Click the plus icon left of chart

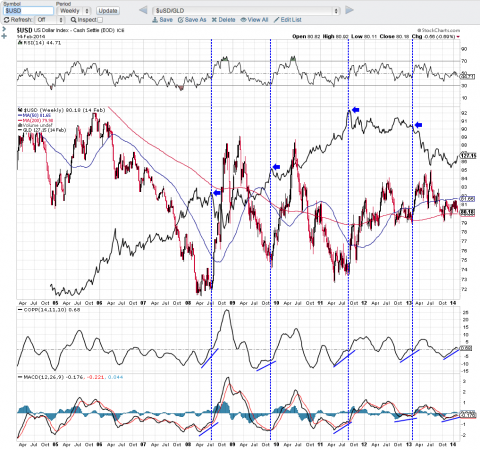[x=4, y=36]
